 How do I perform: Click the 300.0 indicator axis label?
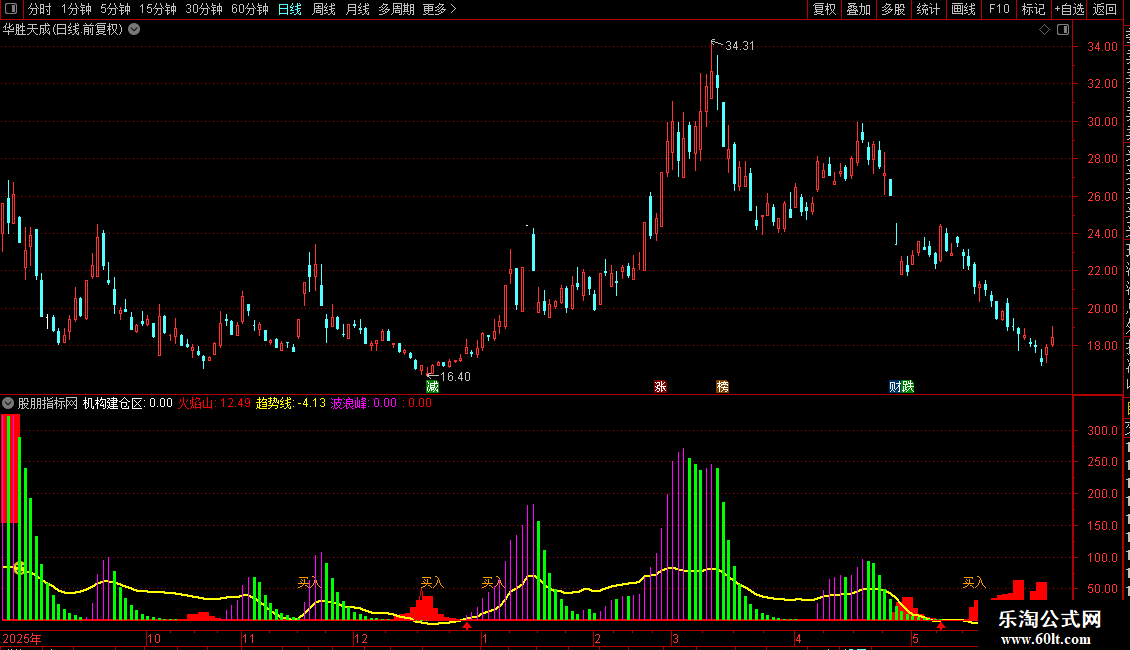1102,431
